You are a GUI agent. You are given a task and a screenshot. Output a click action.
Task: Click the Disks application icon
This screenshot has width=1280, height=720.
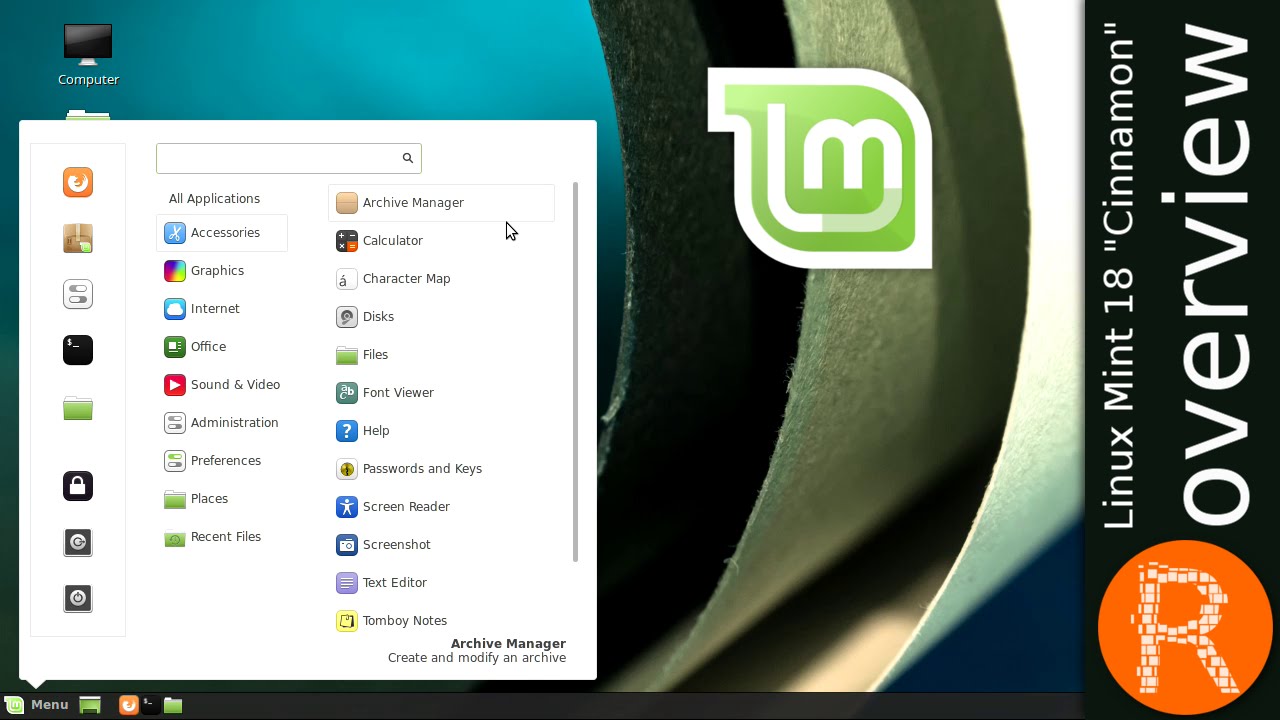(347, 317)
